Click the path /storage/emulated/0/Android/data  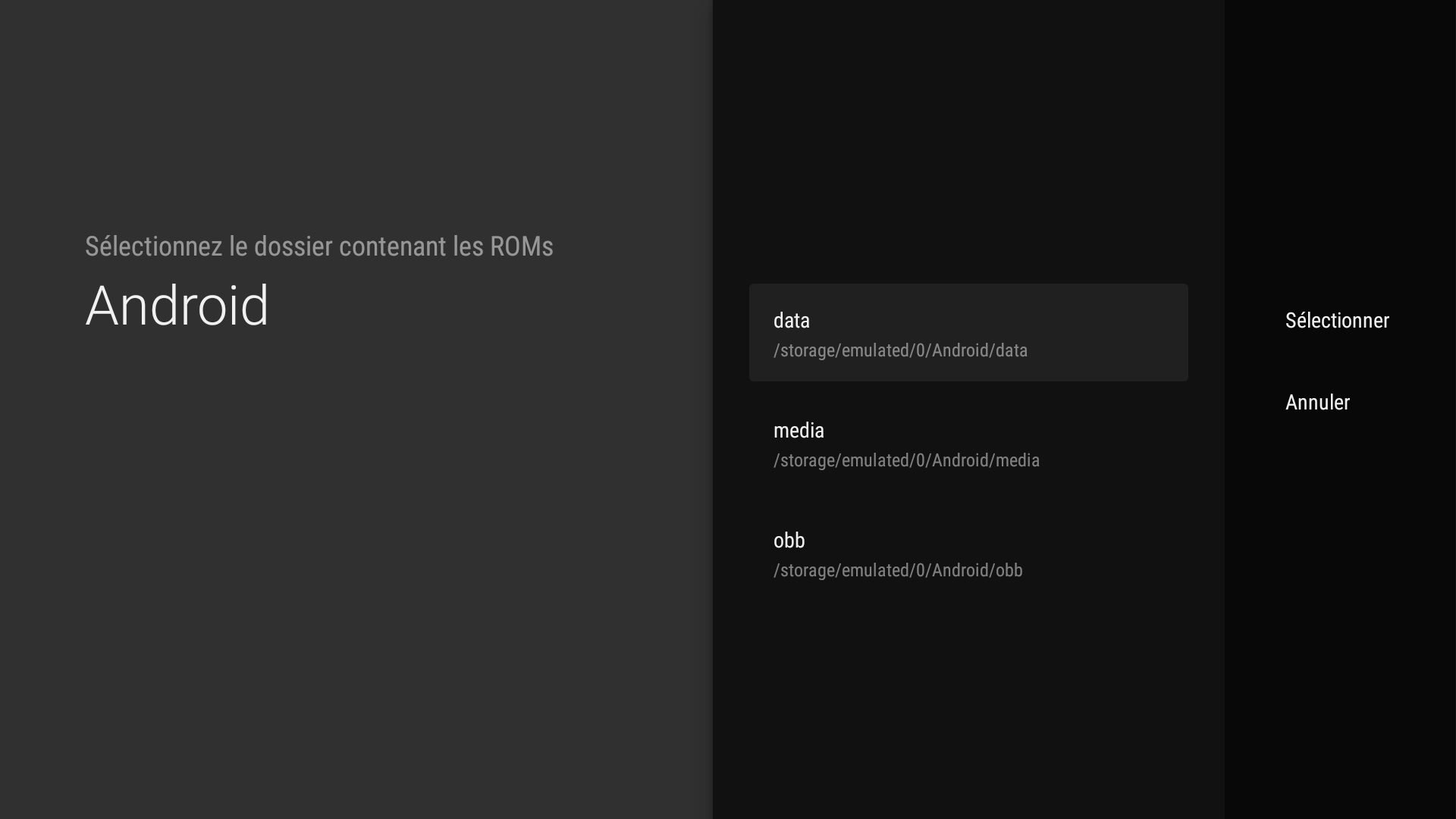[x=900, y=350]
